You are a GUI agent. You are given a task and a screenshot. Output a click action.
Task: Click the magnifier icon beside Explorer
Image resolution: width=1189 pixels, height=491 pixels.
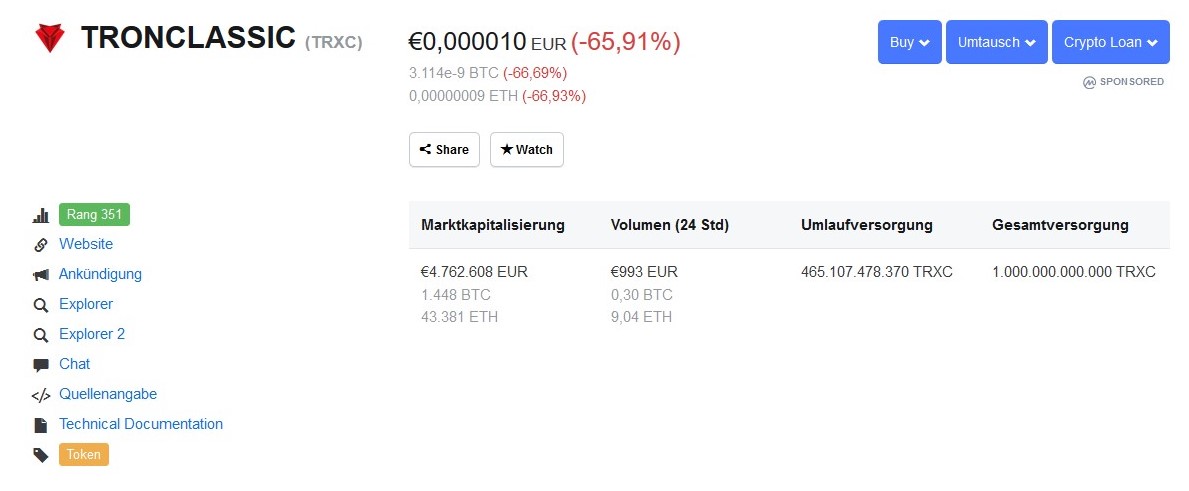pos(41,305)
